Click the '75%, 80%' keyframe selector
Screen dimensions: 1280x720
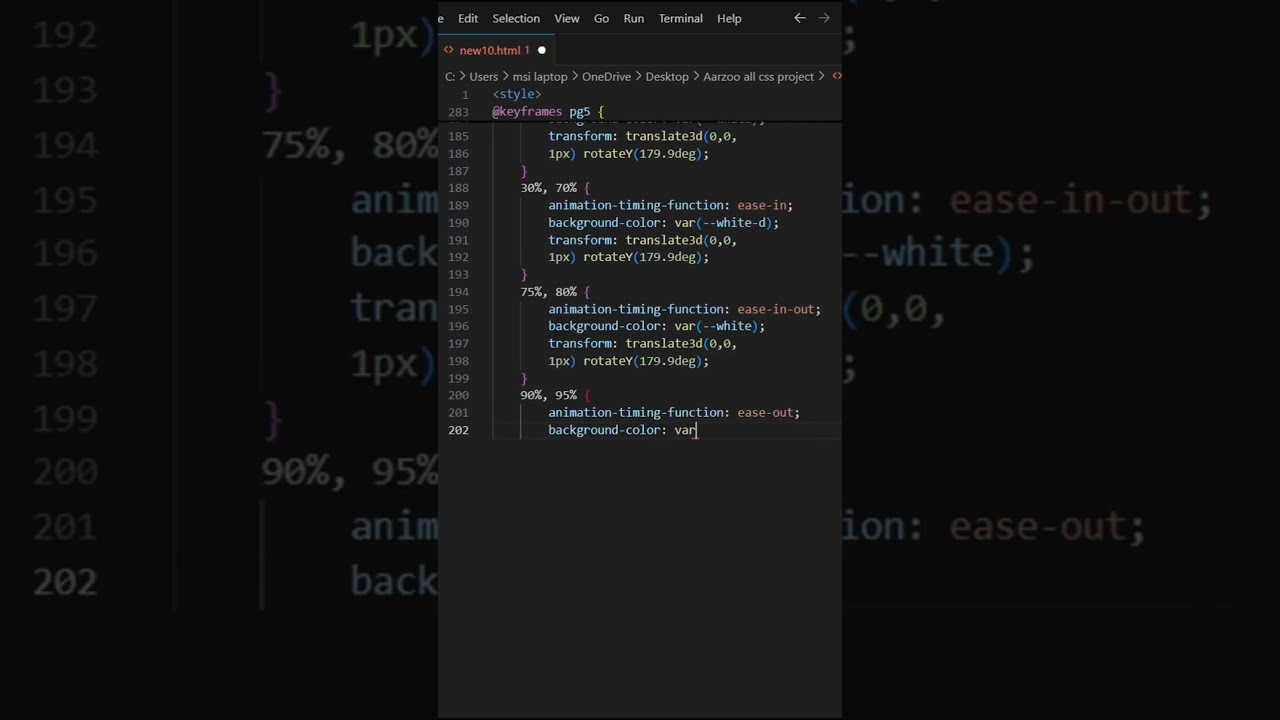click(548, 292)
